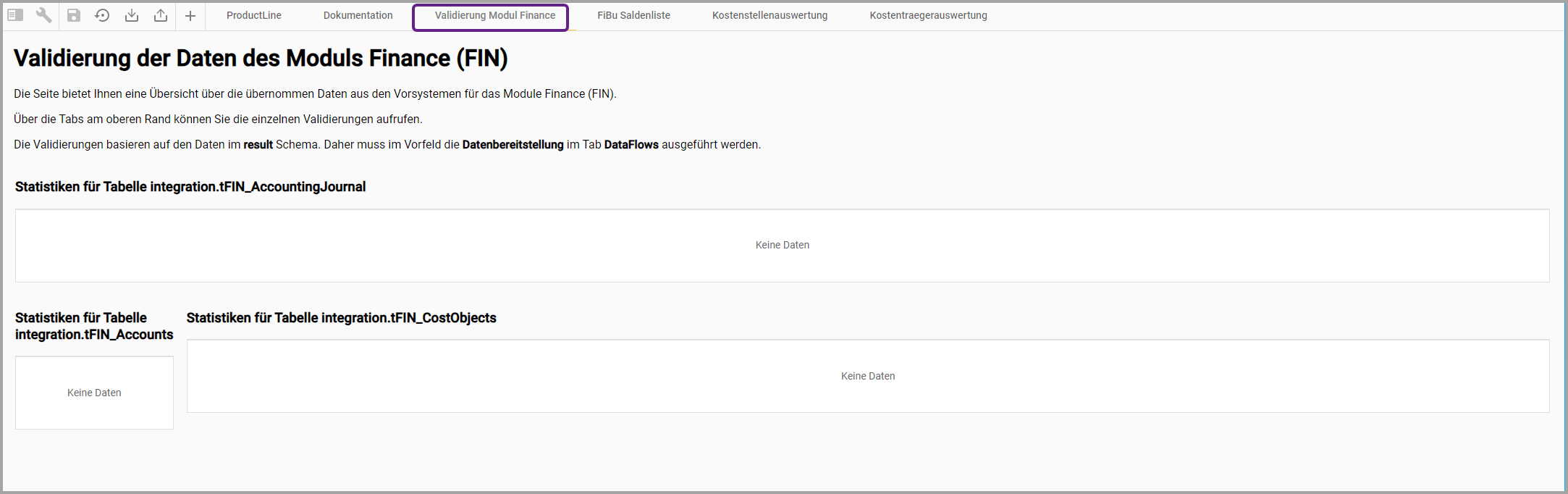Switch to the ProductLine tab
Viewport: 1568px width, 494px height.
253,15
